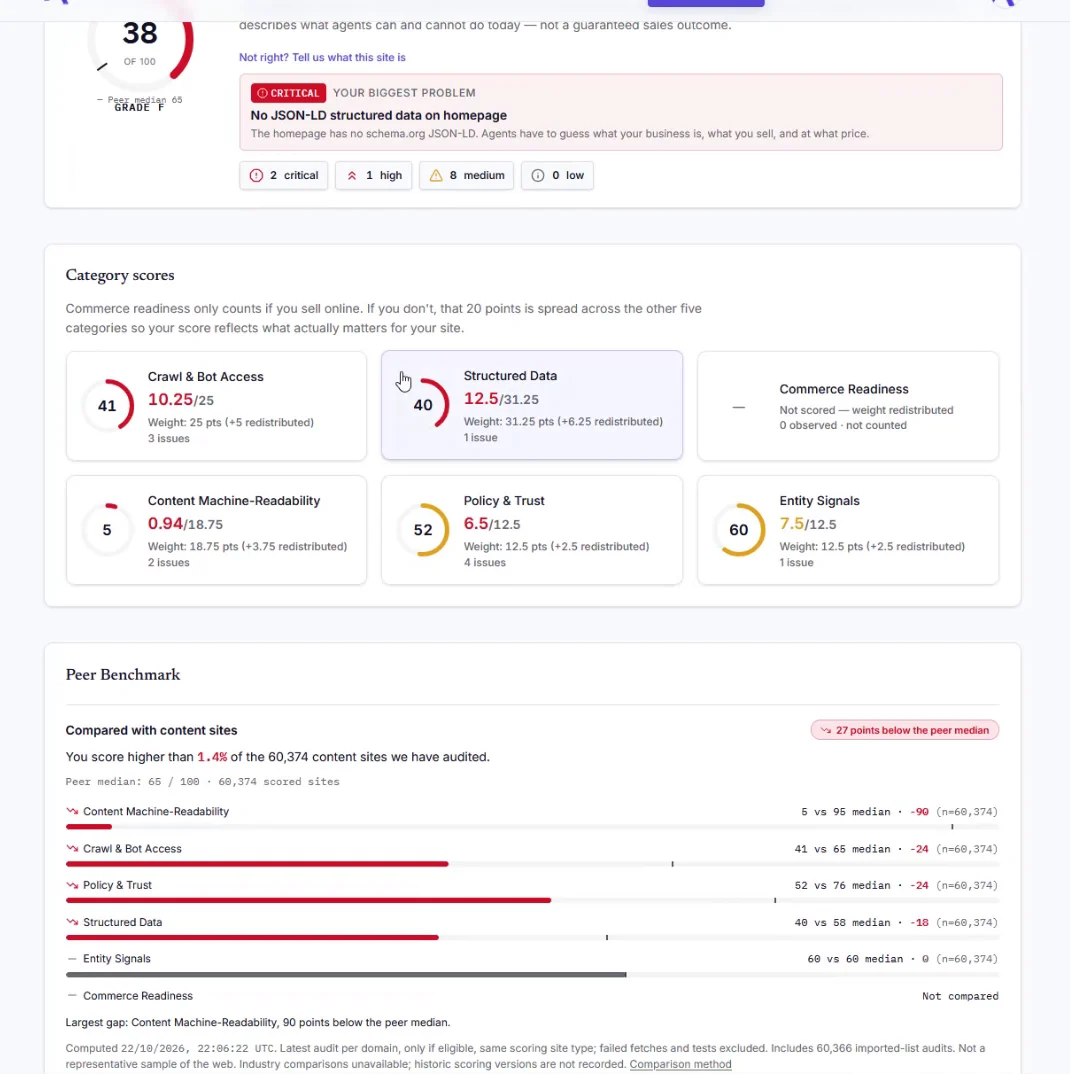Screen dimensions: 1070x1074
Task: Click the '12.5/31.25' Structured Data score
Action: [x=501, y=399]
